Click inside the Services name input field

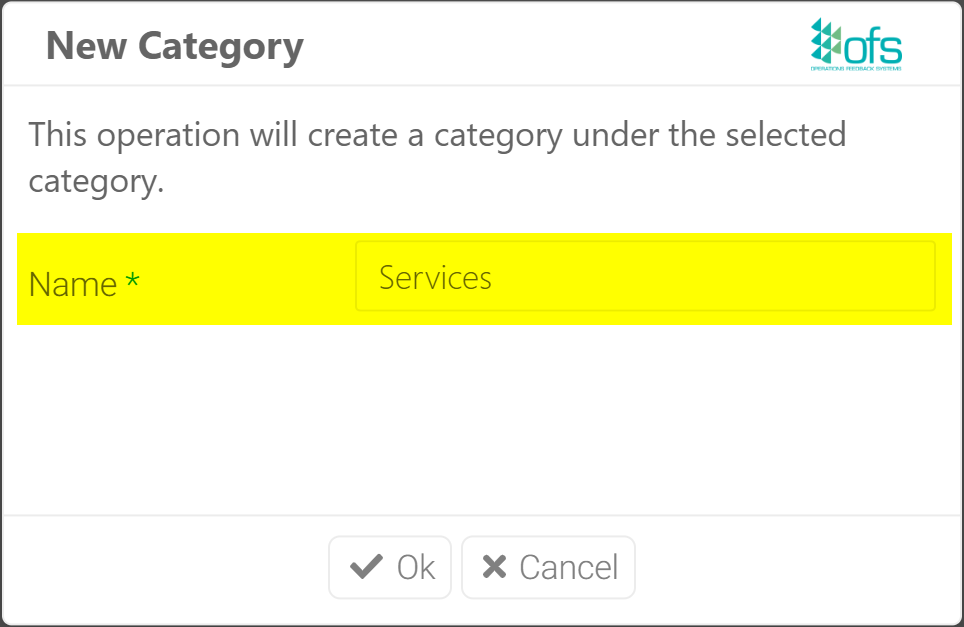coord(645,276)
